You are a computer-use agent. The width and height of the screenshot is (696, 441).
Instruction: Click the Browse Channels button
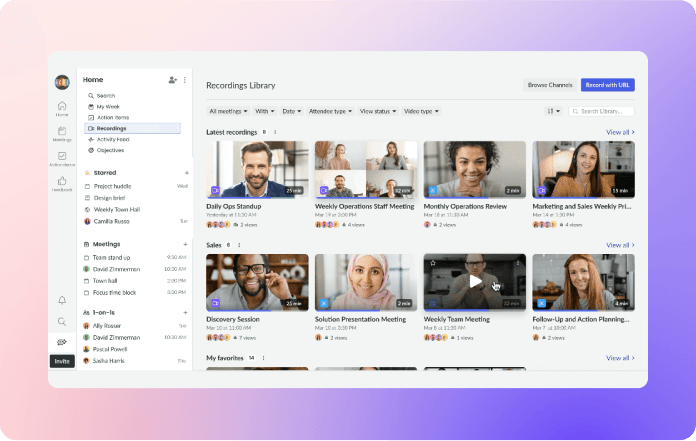pyautogui.click(x=550, y=85)
